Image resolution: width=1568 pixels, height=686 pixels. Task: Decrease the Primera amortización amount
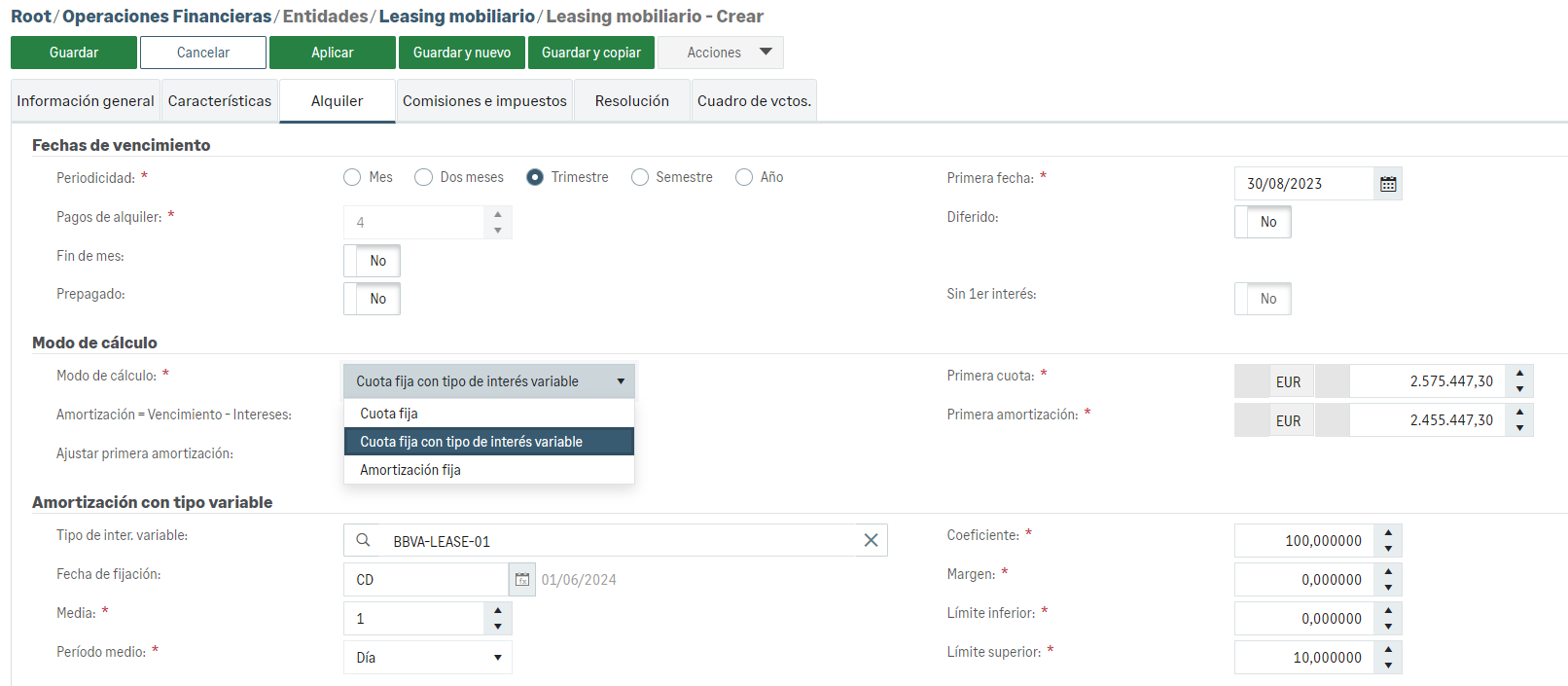click(x=1519, y=428)
